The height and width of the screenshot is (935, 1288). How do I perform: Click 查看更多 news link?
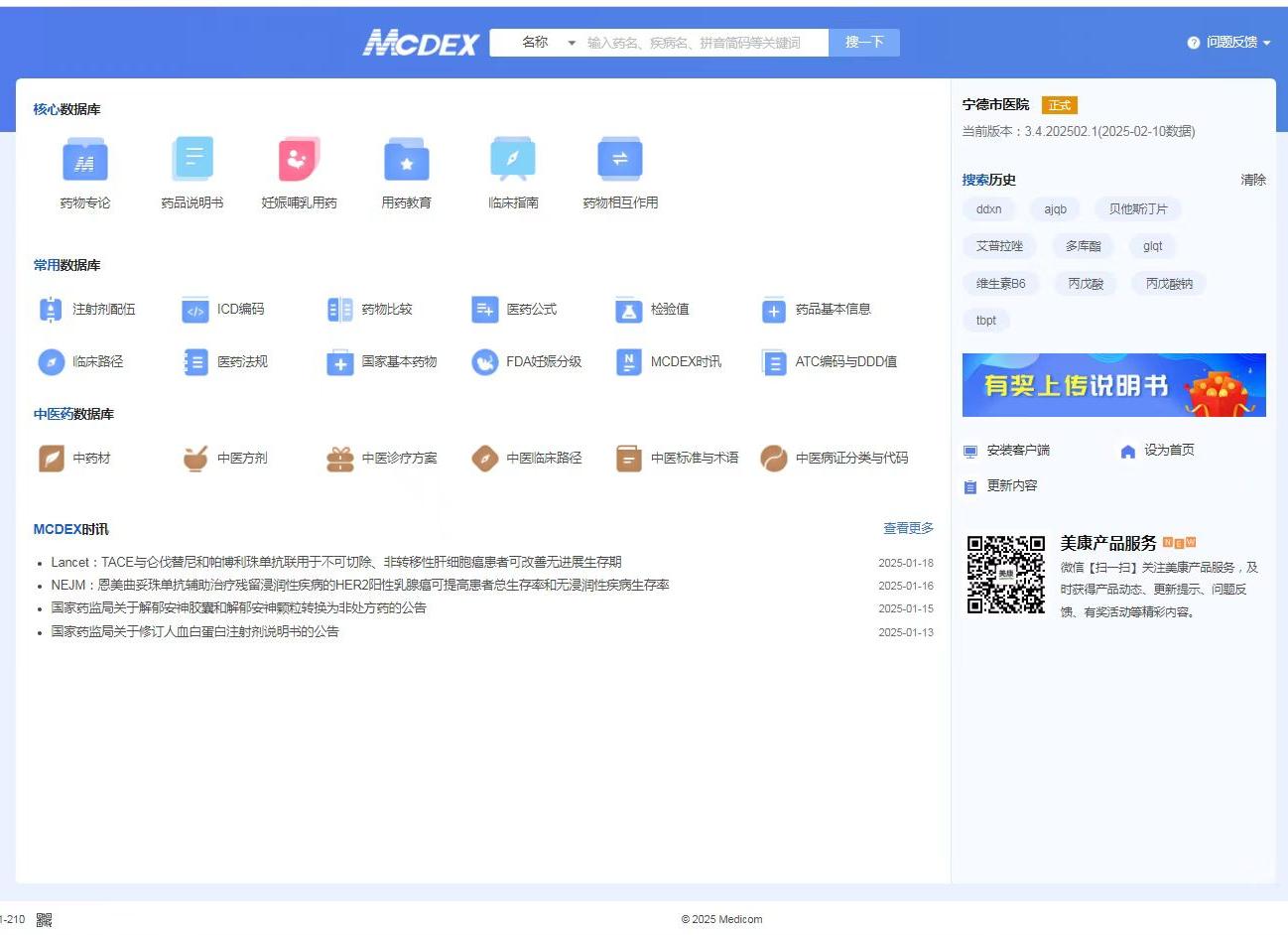[909, 529]
